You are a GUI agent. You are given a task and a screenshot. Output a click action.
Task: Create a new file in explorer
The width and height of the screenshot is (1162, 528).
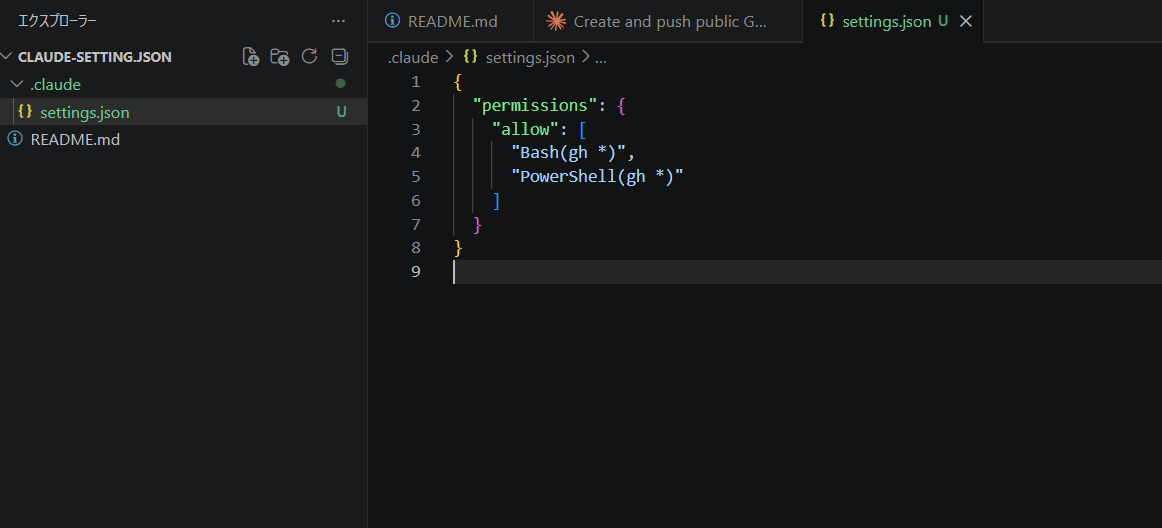pyautogui.click(x=251, y=56)
